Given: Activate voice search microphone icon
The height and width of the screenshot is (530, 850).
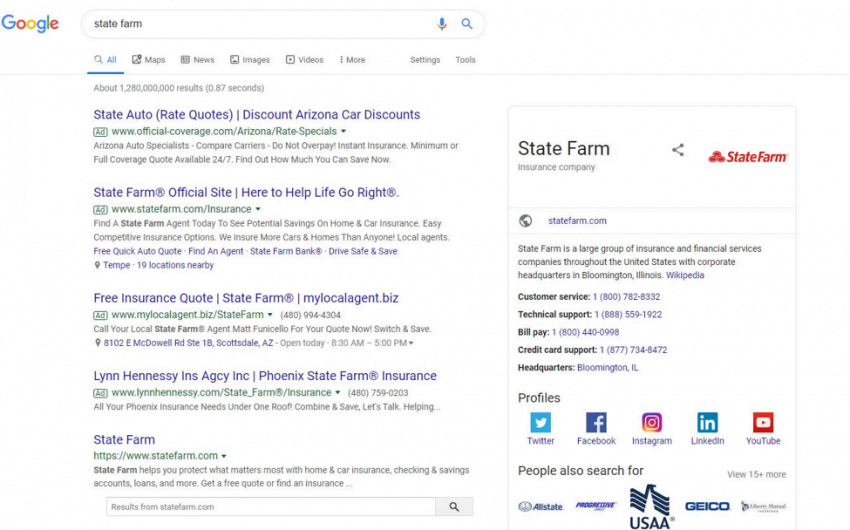Looking at the screenshot, I should pyautogui.click(x=442, y=24).
